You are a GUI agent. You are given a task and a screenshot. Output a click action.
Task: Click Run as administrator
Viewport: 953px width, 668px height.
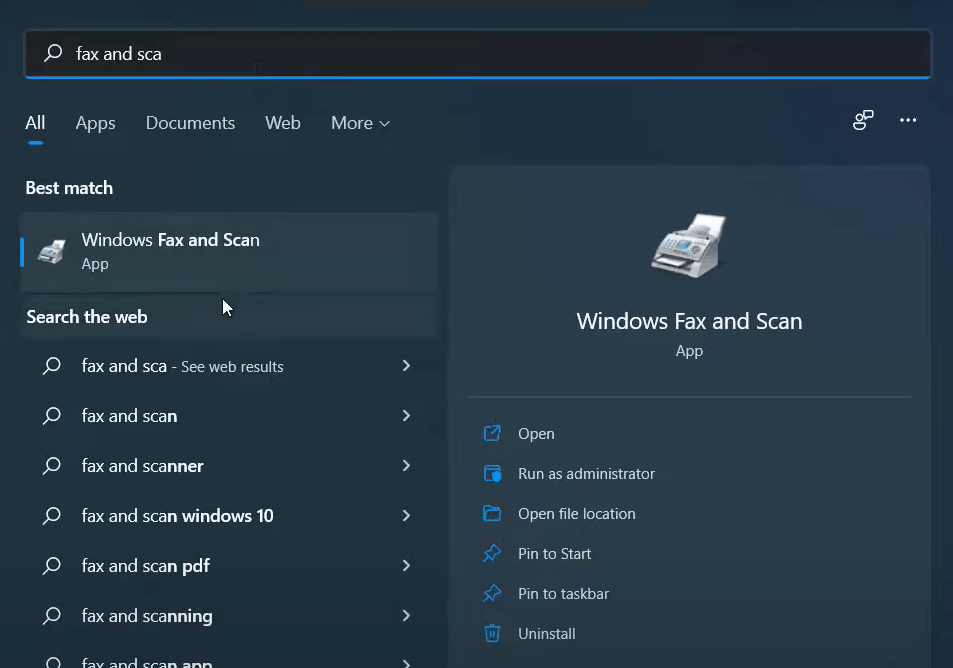click(585, 473)
